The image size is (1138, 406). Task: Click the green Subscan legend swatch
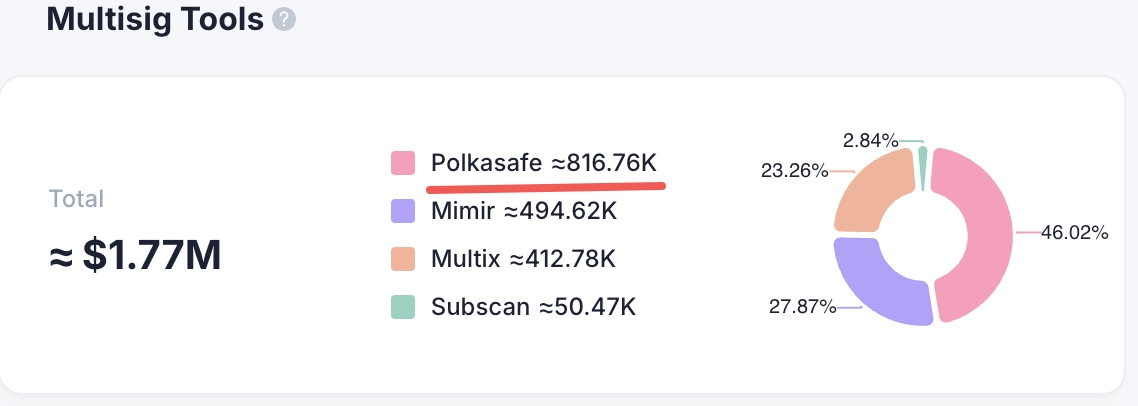point(403,307)
